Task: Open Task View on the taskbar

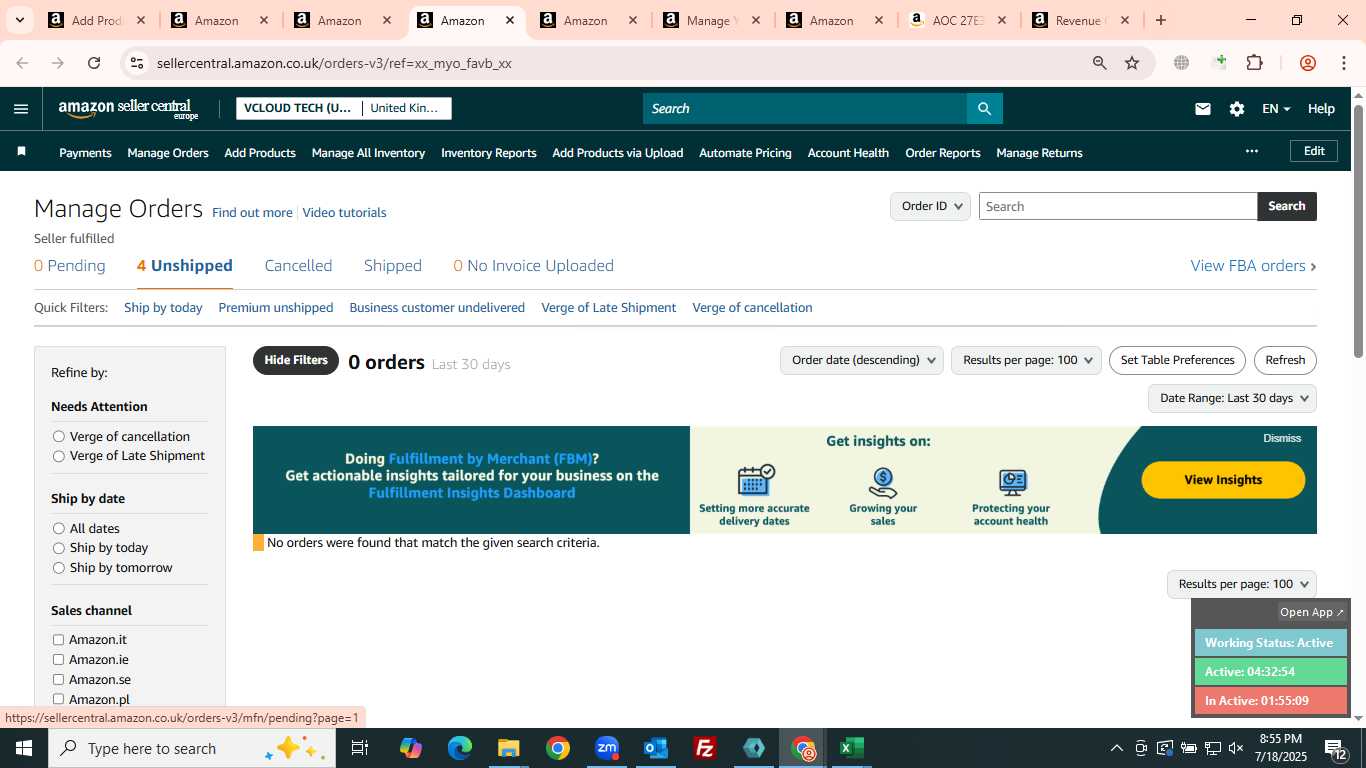Action: coord(360,748)
